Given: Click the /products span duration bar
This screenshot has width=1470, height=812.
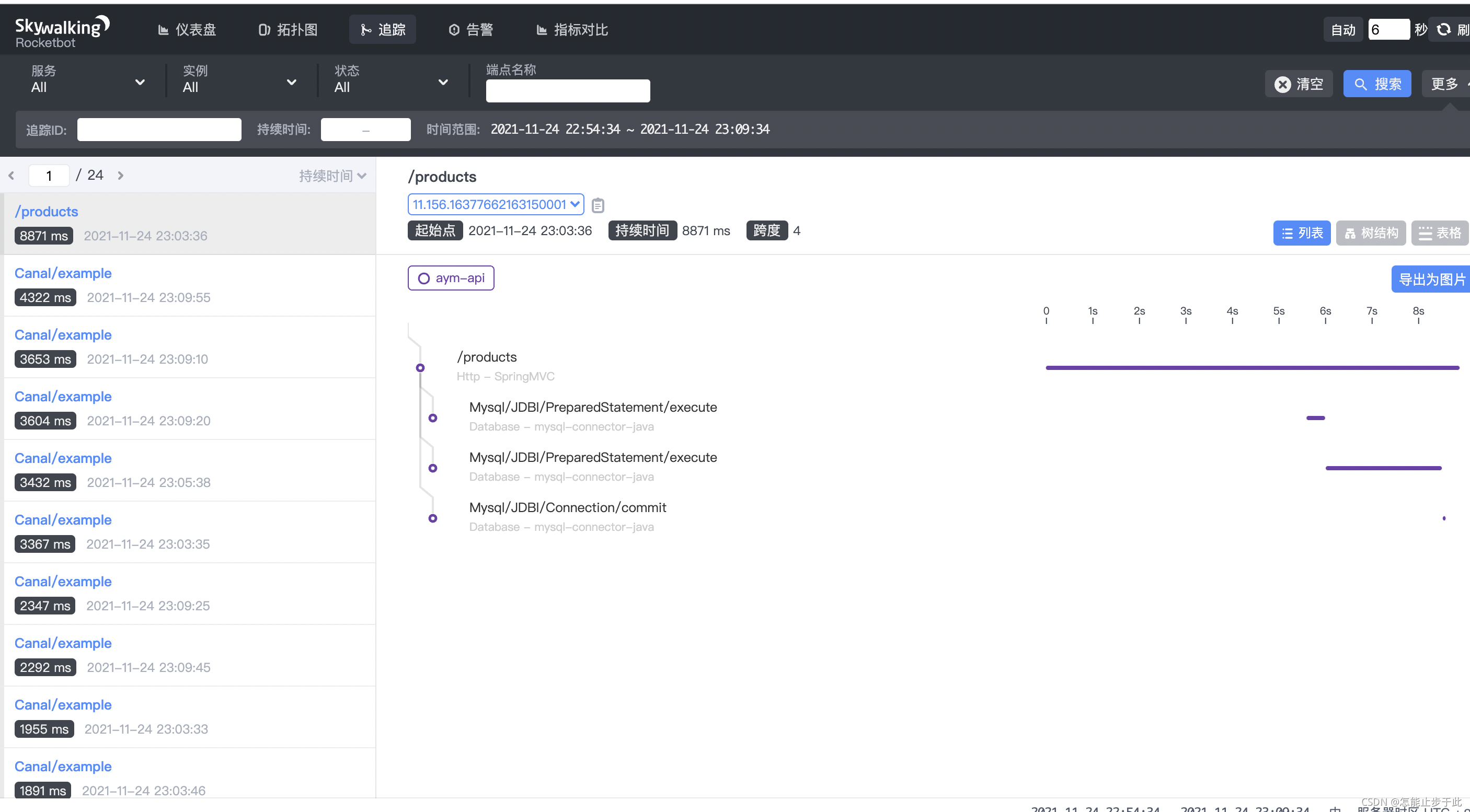Looking at the screenshot, I should coord(1252,368).
